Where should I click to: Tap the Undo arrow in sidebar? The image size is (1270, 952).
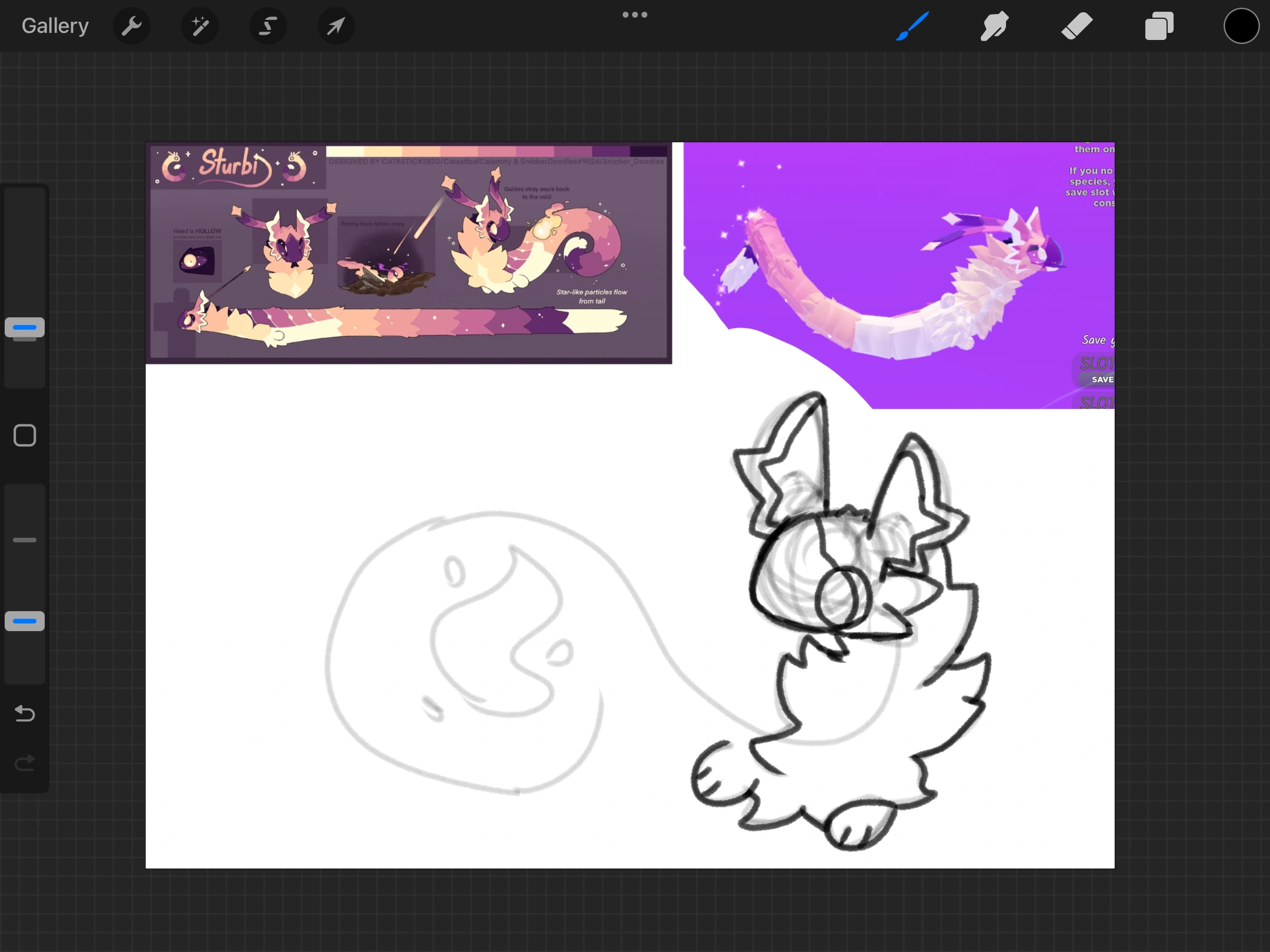[x=24, y=713]
